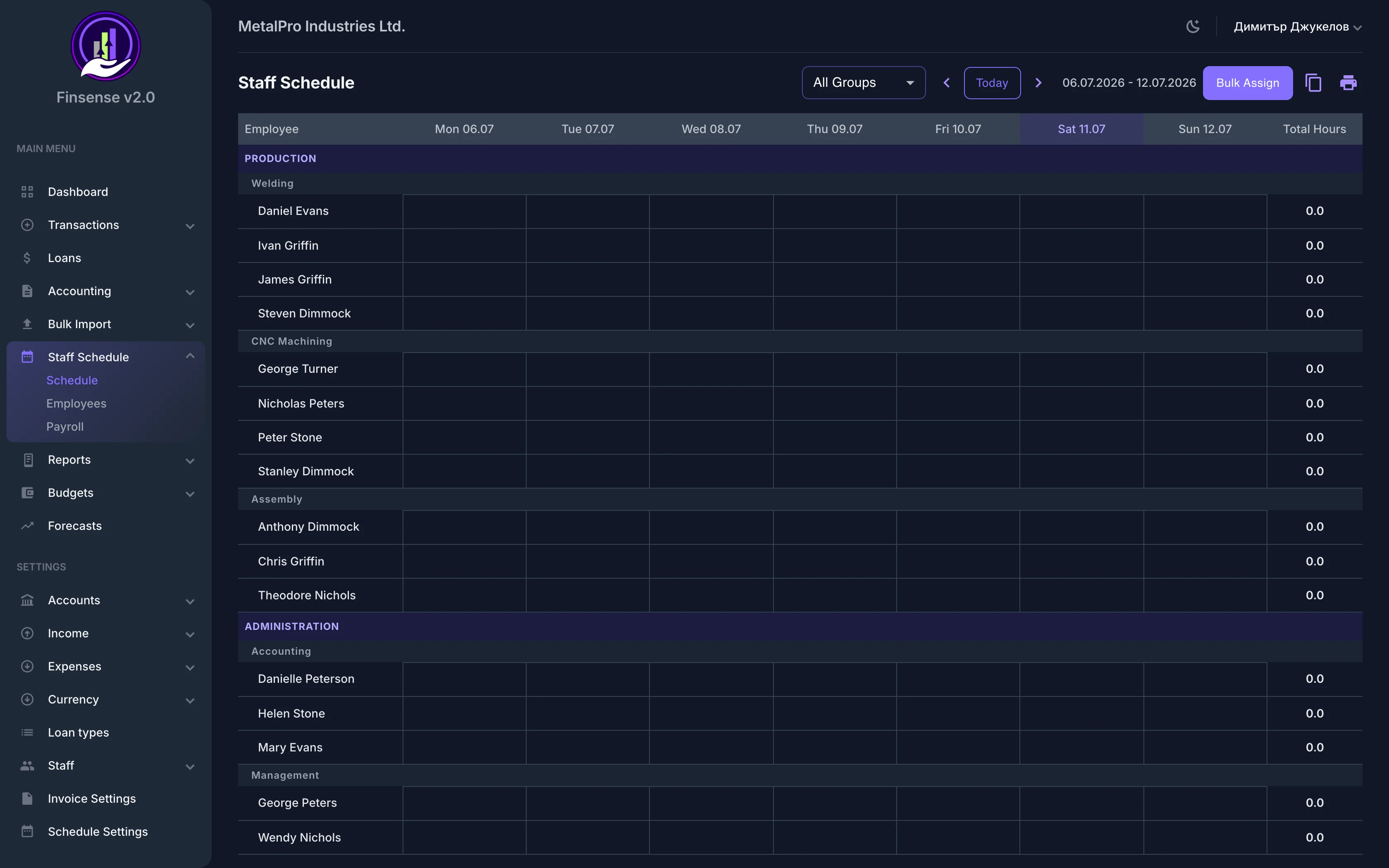Click the Transactions plus-circle icon
Image resolution: width=1389 pixels, height=868 pixels.
click(x=27, y=225)
